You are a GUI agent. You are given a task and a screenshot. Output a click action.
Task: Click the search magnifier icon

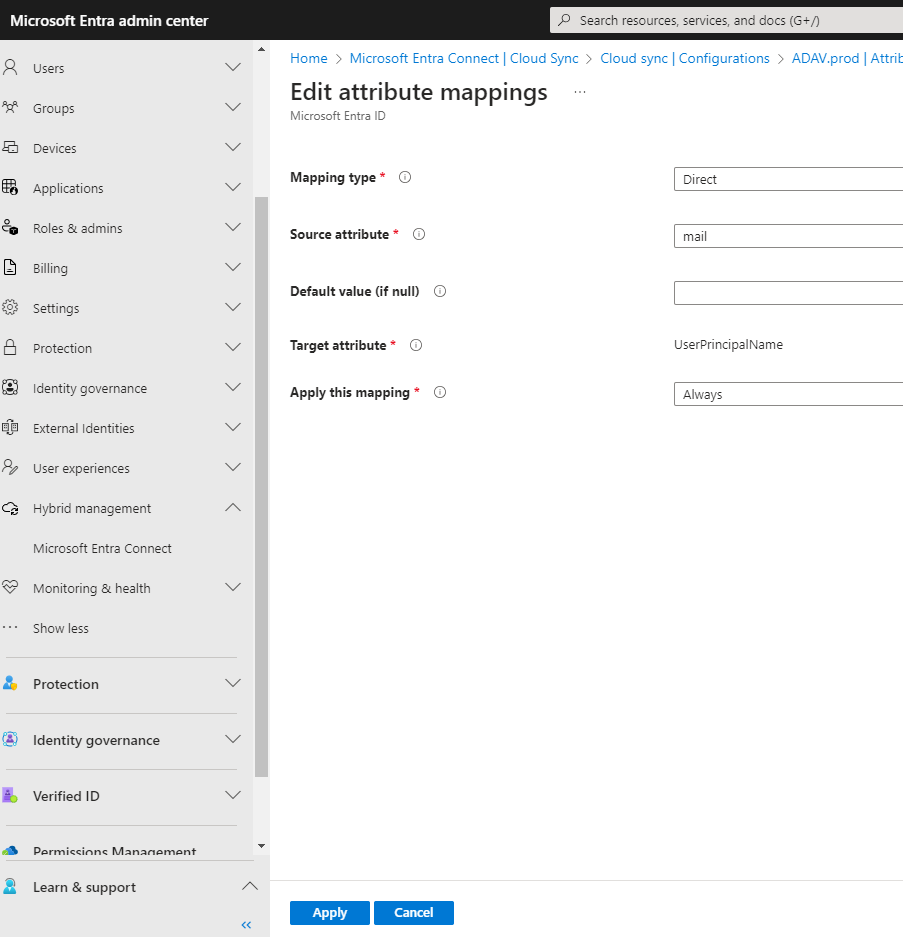click(x=564, y=20)
